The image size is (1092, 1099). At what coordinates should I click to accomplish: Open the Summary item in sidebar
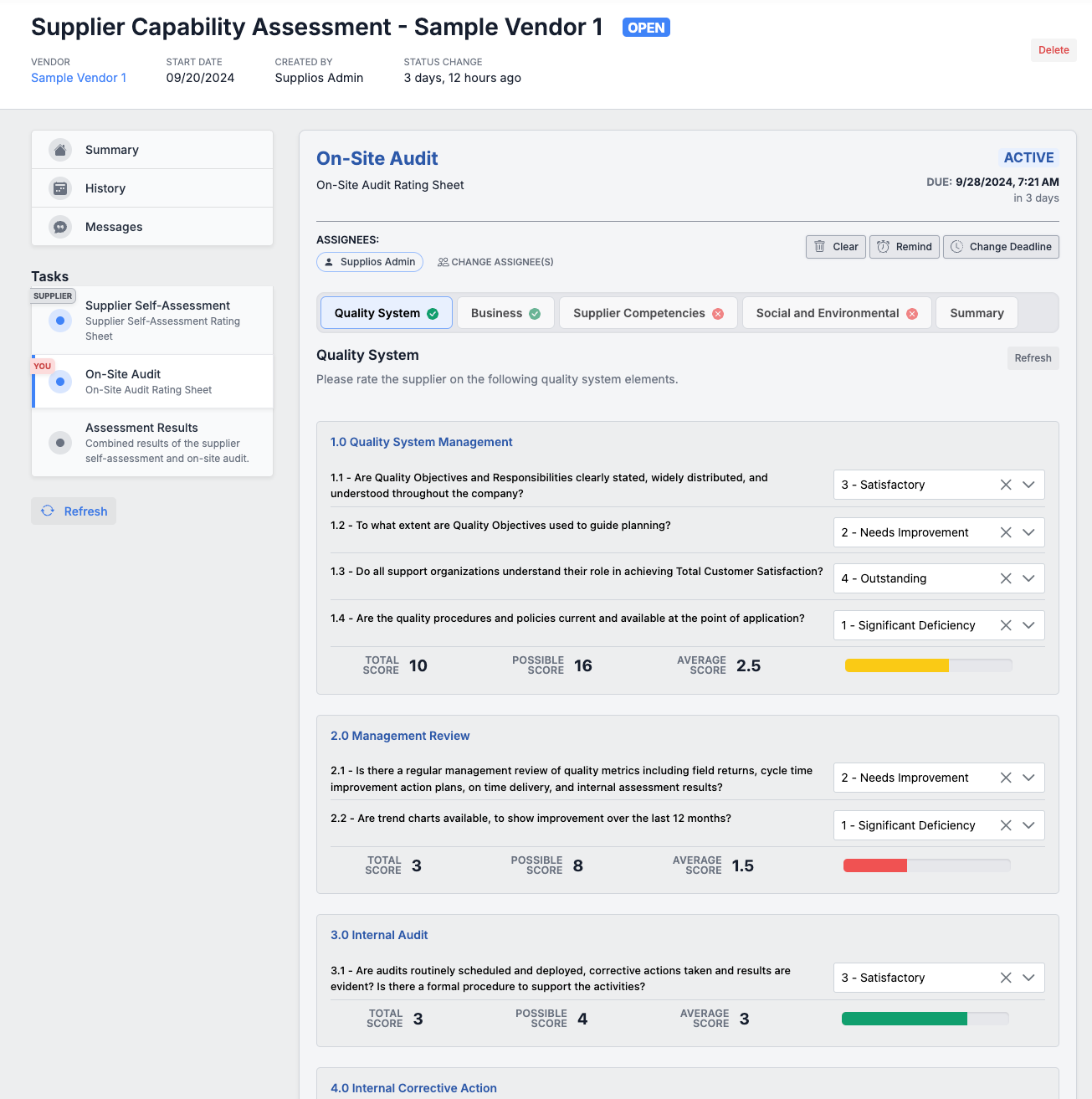click(152, 150)
